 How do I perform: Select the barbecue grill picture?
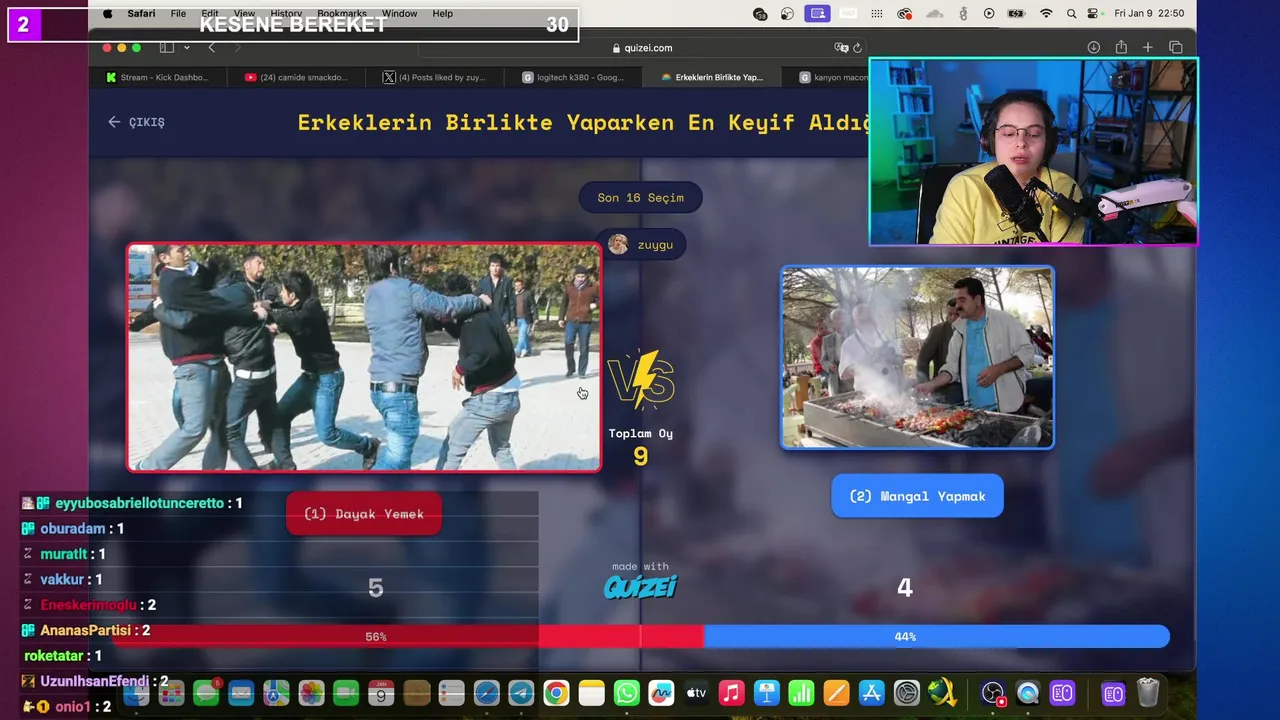(x=917, y=357)
